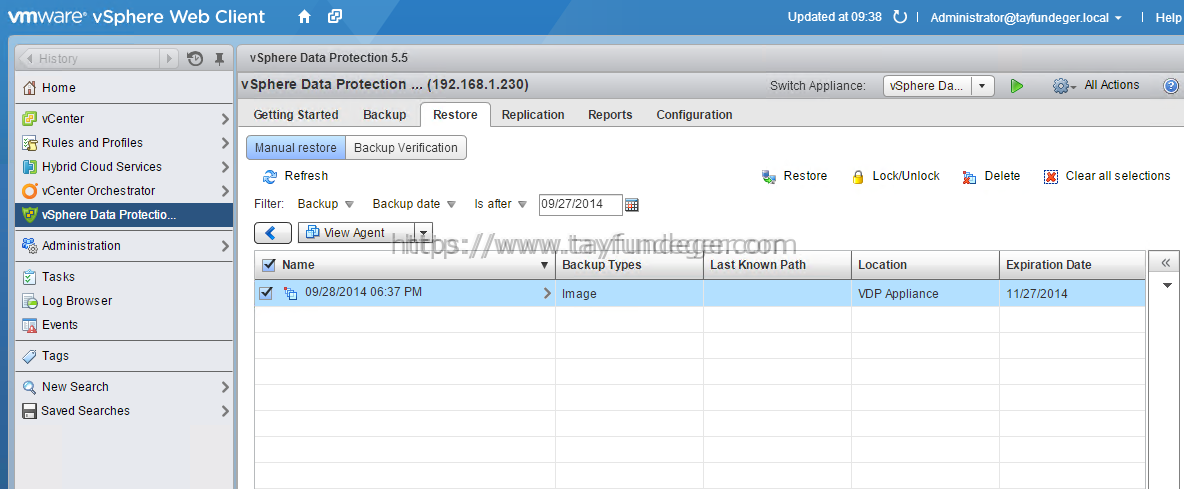1184x489 pixels.
Task: Open the Configuration tab
Action: (x=694, y=115)
